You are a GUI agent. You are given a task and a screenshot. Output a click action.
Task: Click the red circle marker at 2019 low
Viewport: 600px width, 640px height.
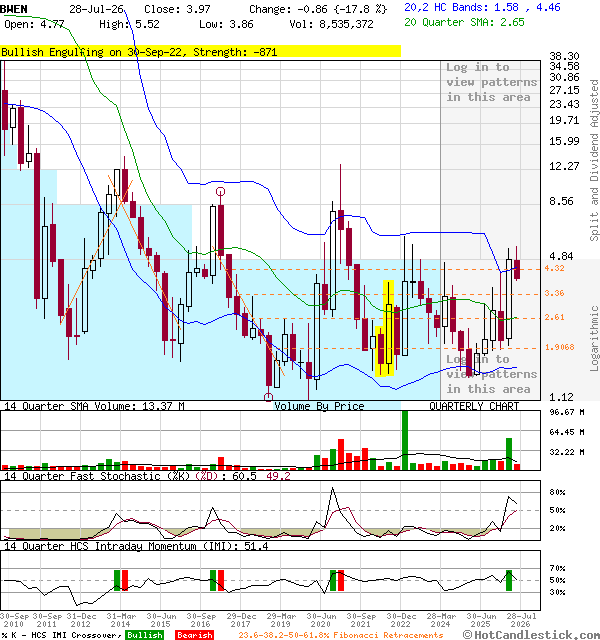tap(268, 397)
